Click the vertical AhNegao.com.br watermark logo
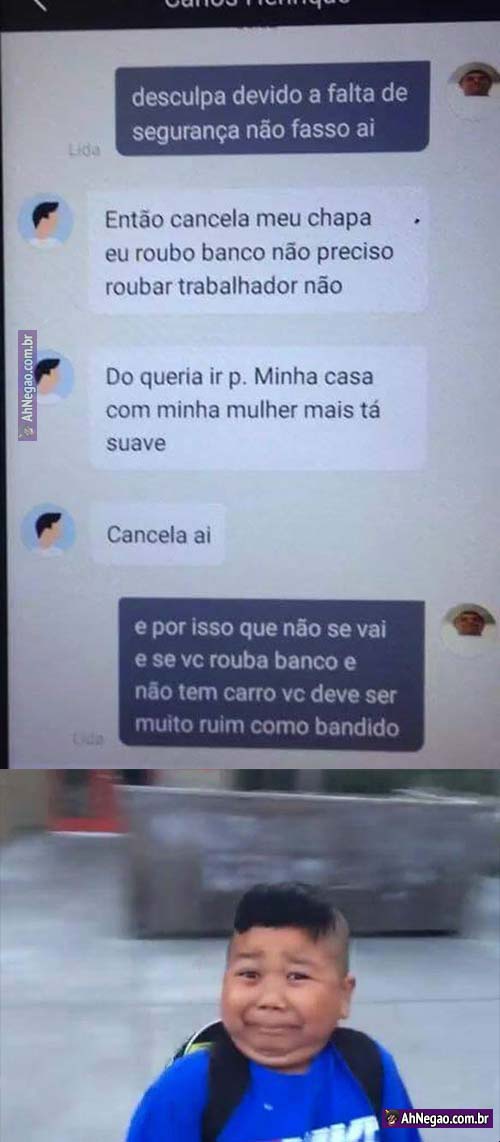The width and height of the screenshot is (500, 1142). pyautogui.click(x=28, y=385)
